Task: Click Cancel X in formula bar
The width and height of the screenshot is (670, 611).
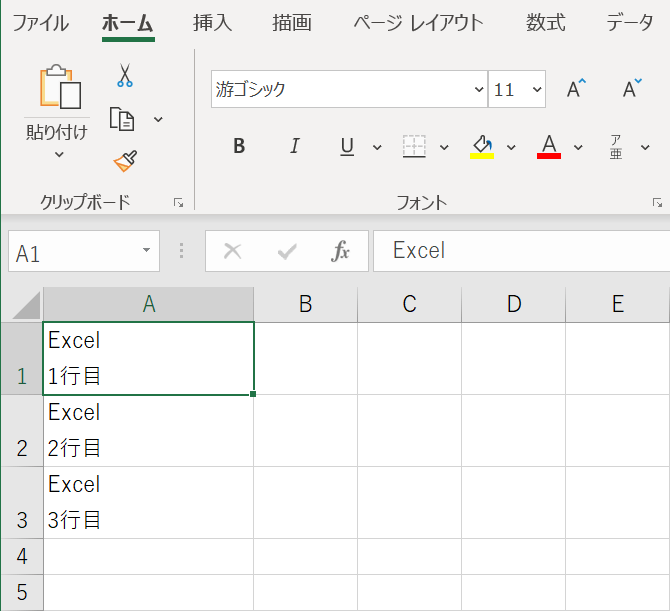Action: [x=232, y=251]
